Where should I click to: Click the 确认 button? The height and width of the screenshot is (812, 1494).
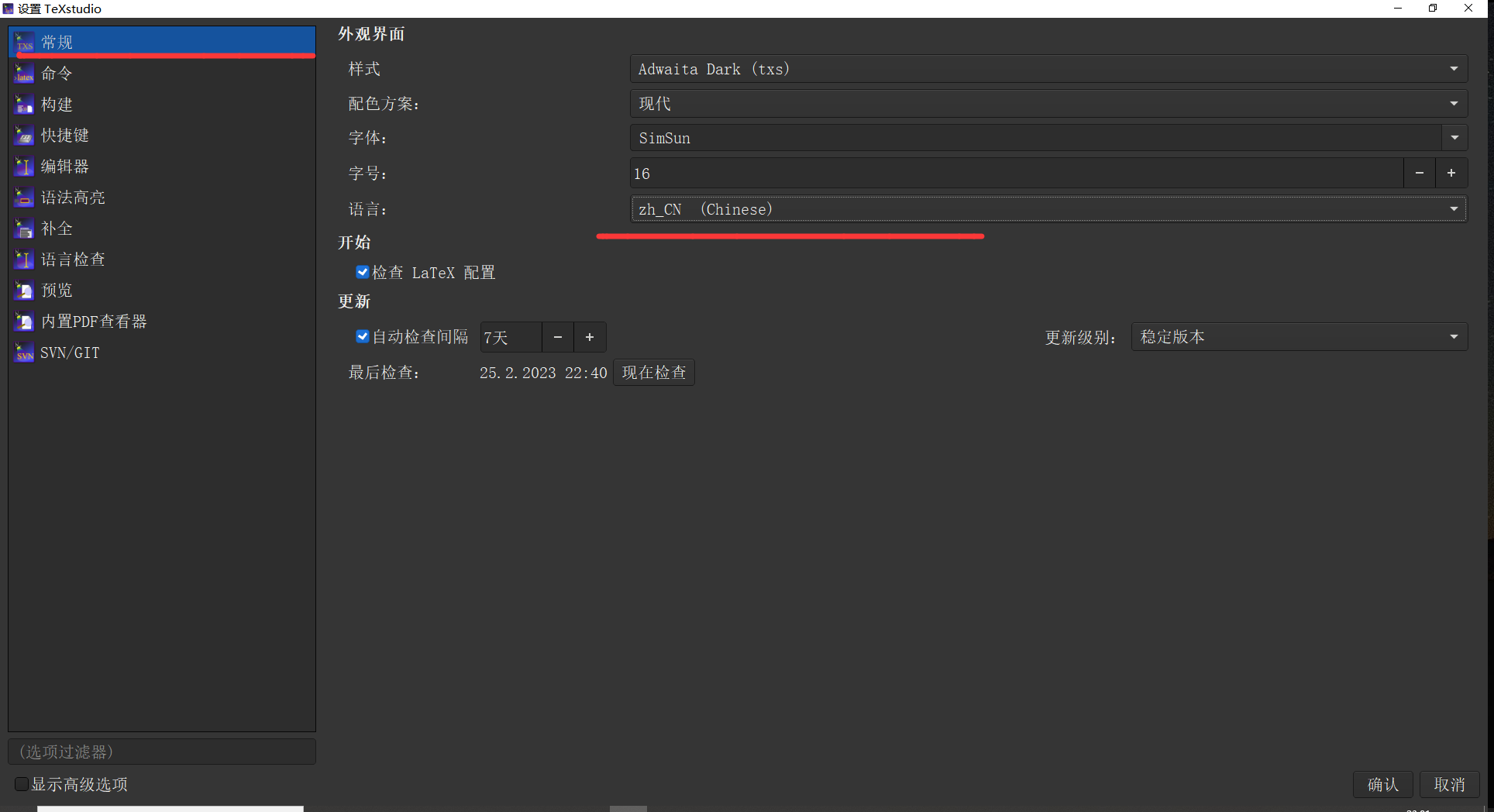[x=1383, y=784]
